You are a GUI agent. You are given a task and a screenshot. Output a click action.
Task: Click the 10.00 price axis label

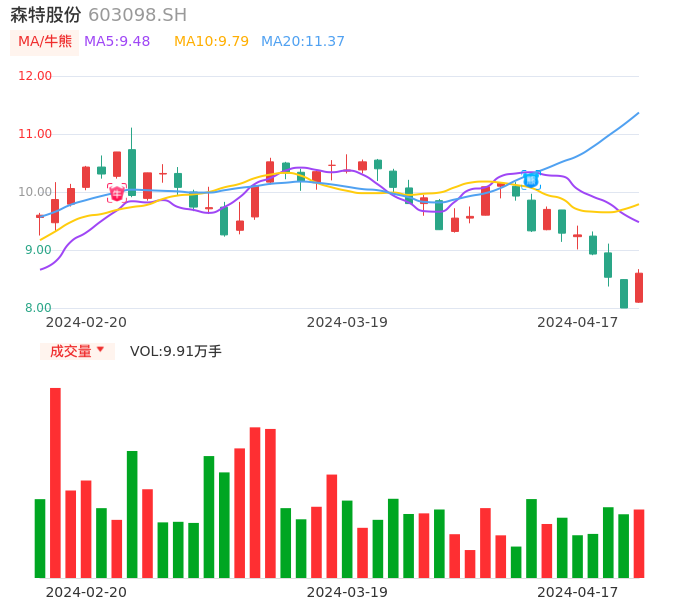(x=35, y=192)
